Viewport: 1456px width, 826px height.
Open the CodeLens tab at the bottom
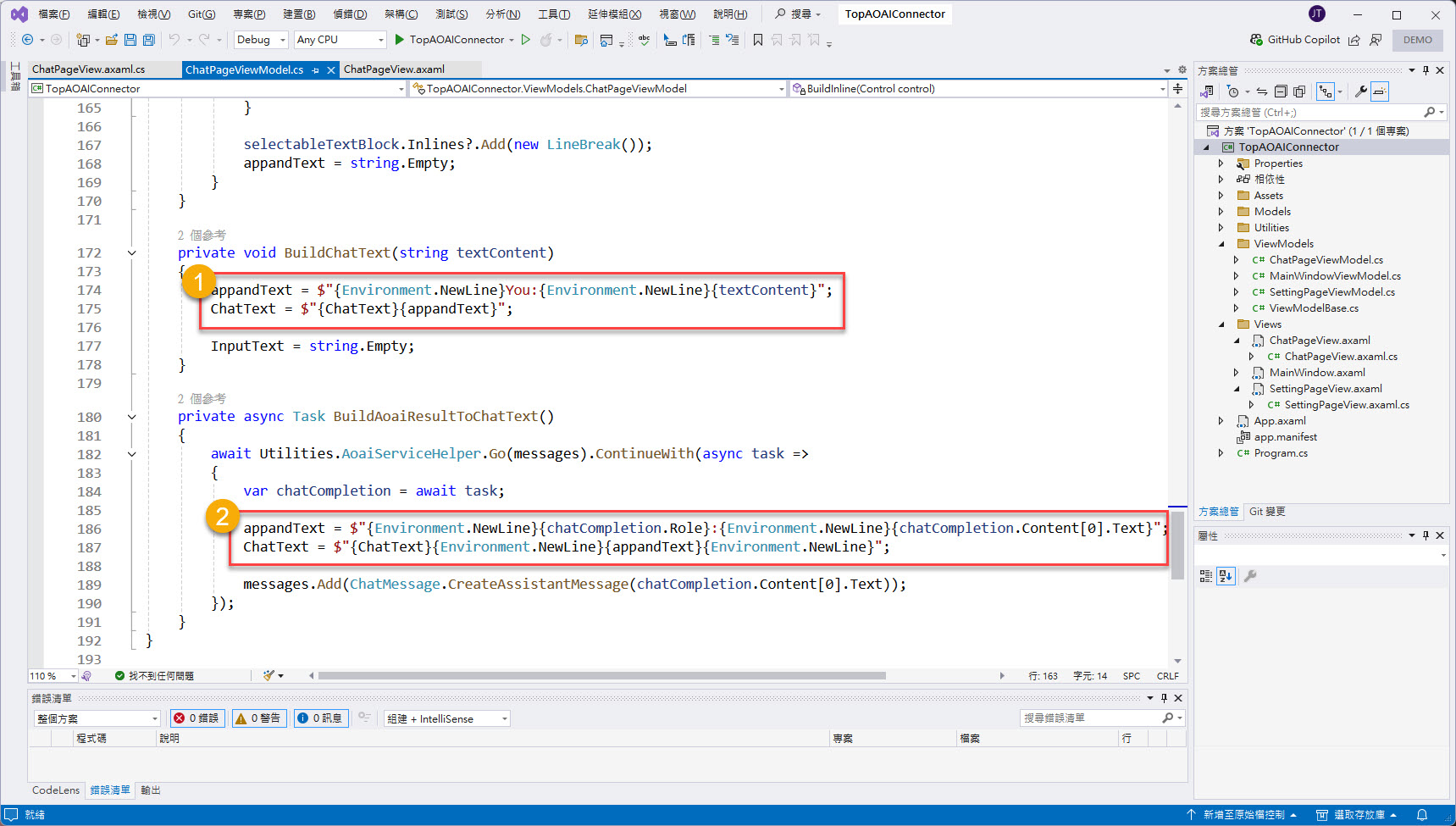tap(56, 790)
